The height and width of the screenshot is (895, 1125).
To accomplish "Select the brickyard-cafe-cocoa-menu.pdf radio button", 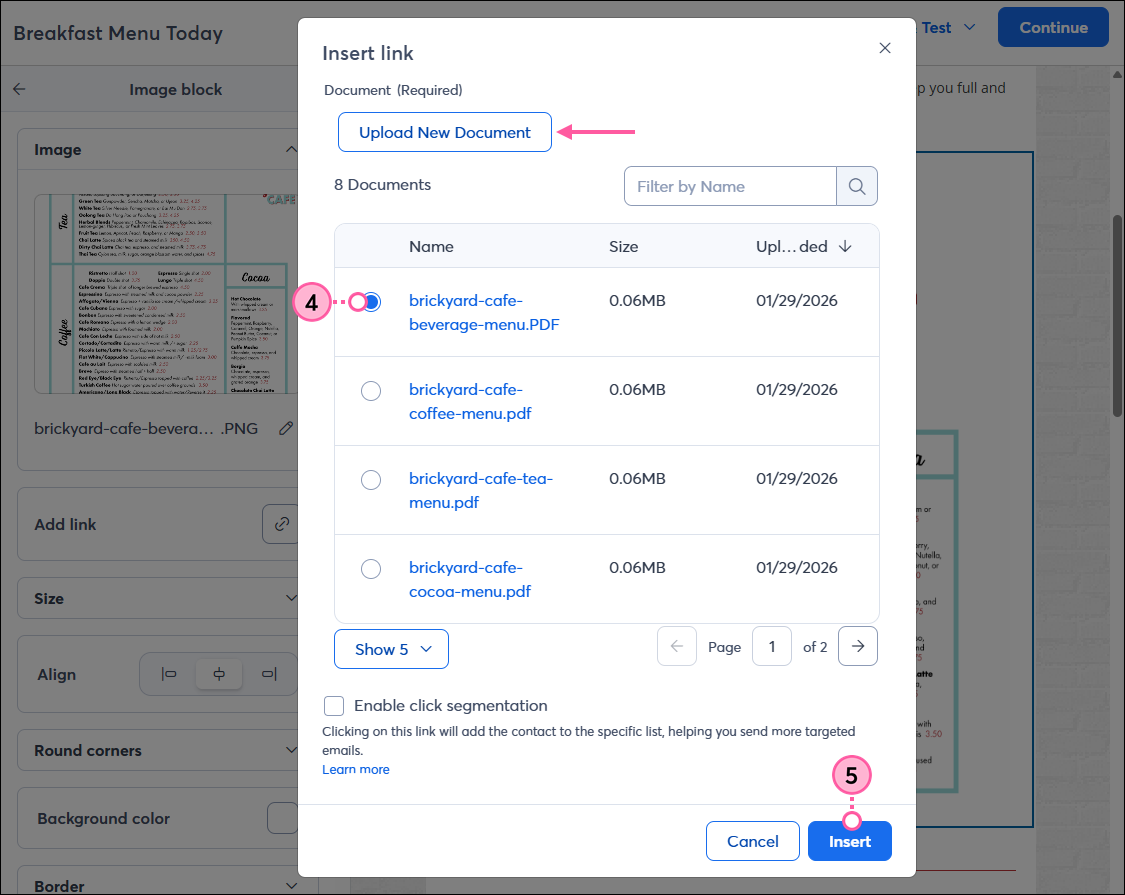I will point(371,569).
